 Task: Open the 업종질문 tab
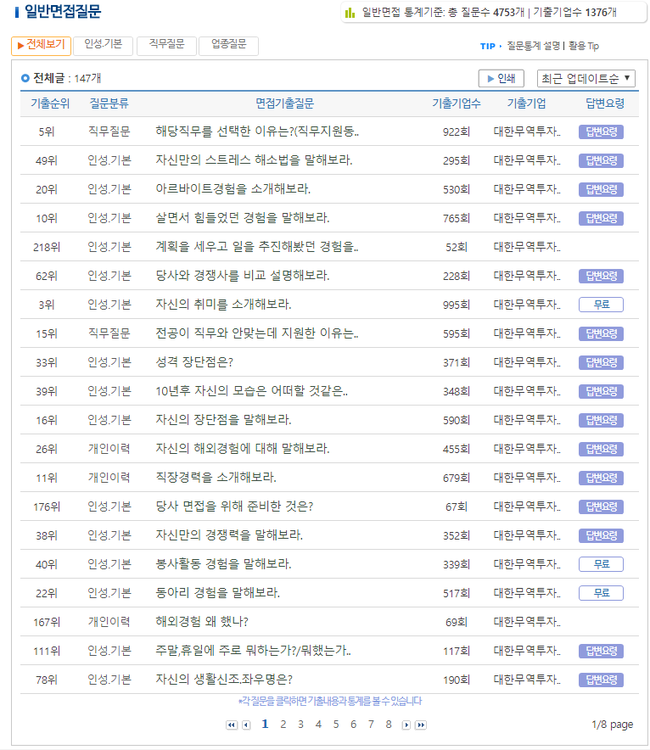[x=229, y=45]
